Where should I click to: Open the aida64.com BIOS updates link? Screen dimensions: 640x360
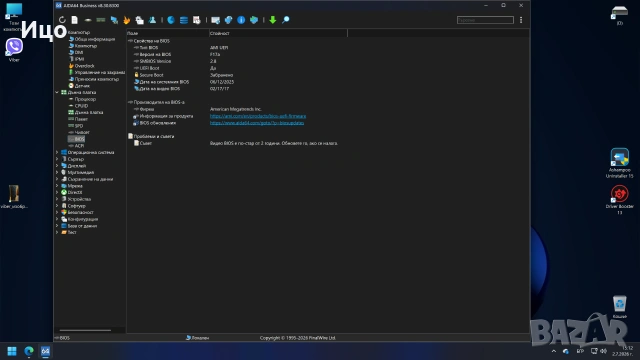tap(257, 123)
